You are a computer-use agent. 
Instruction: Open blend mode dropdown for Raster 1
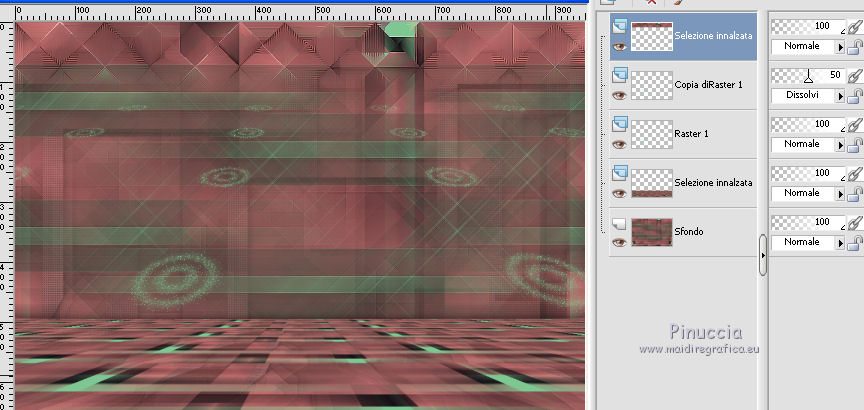841,145
